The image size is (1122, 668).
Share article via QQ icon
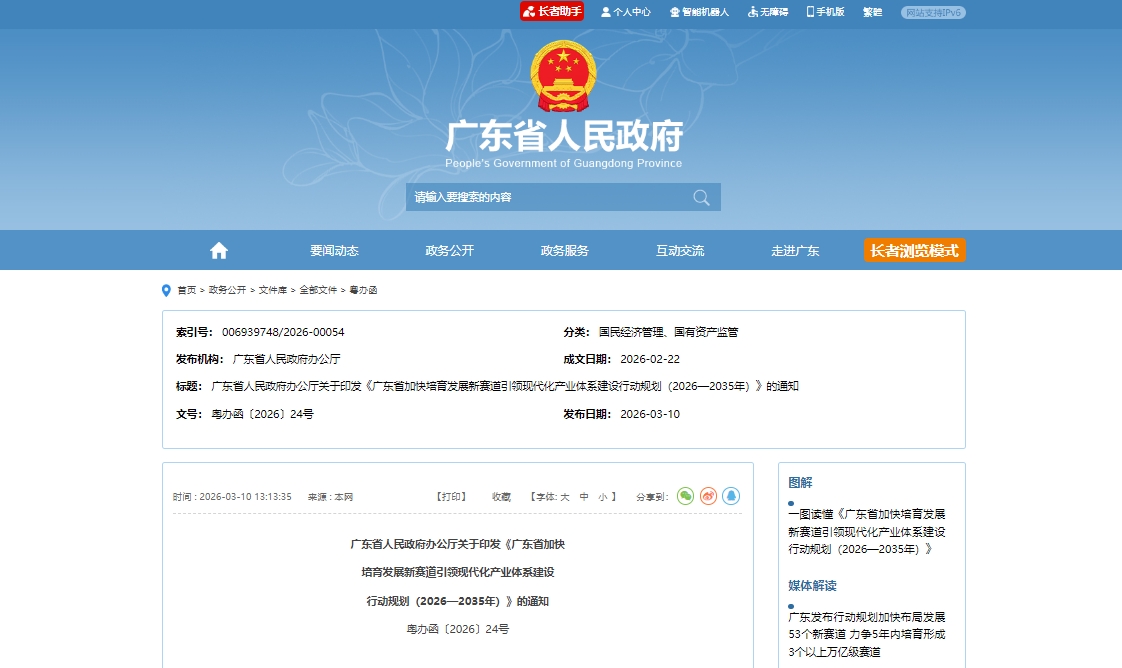[731, 496]
